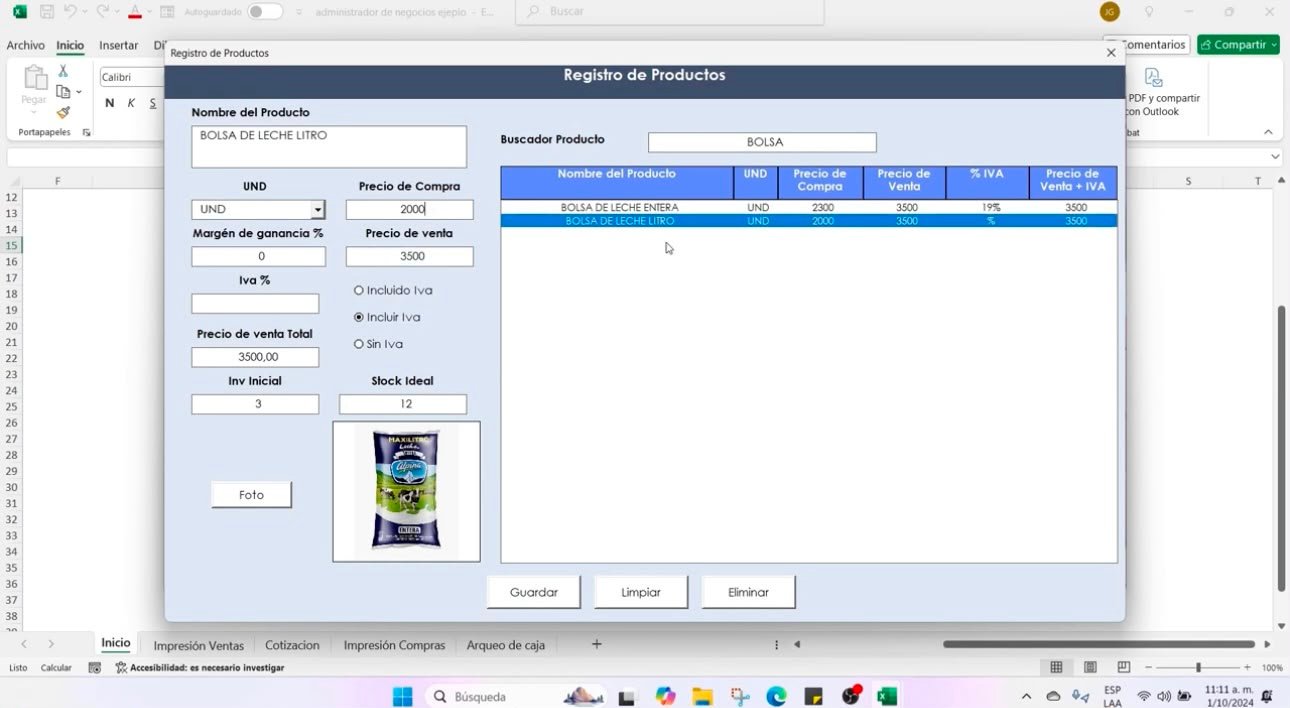The height and width of the screenshot is (708, 1290).
Task: Click the Save icon in Excel title bar
Action: pyautogui.click(x=46, y=12)
